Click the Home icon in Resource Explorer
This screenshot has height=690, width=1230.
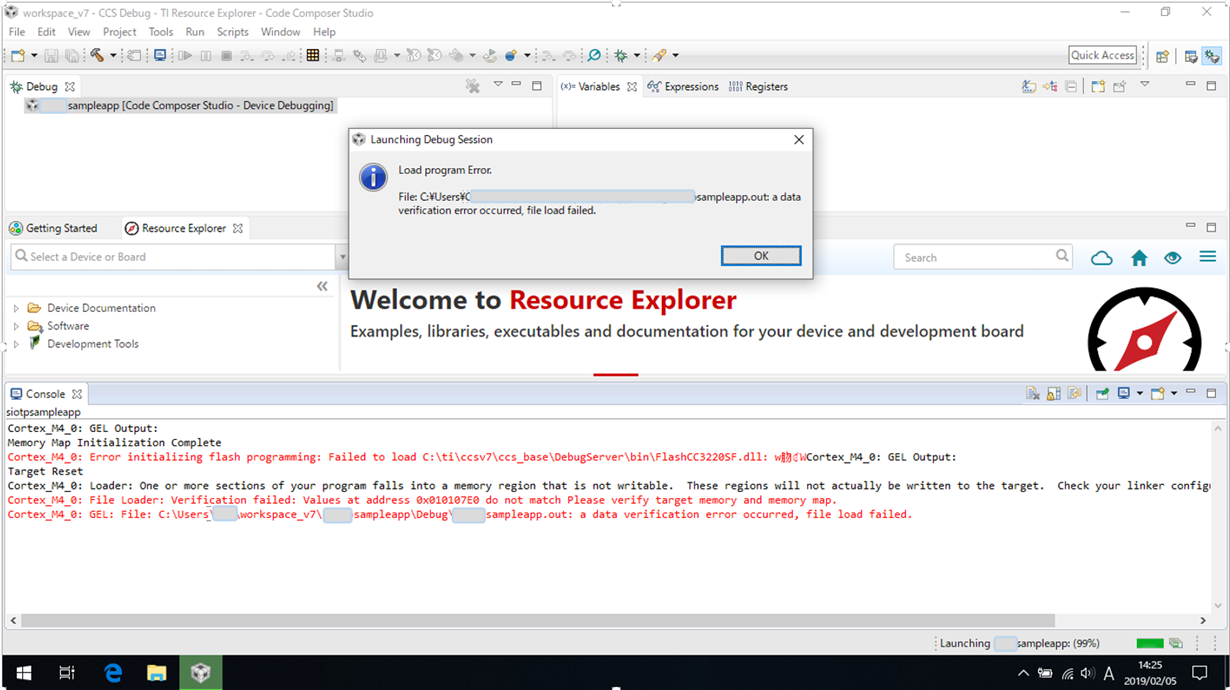point(1139,257)
